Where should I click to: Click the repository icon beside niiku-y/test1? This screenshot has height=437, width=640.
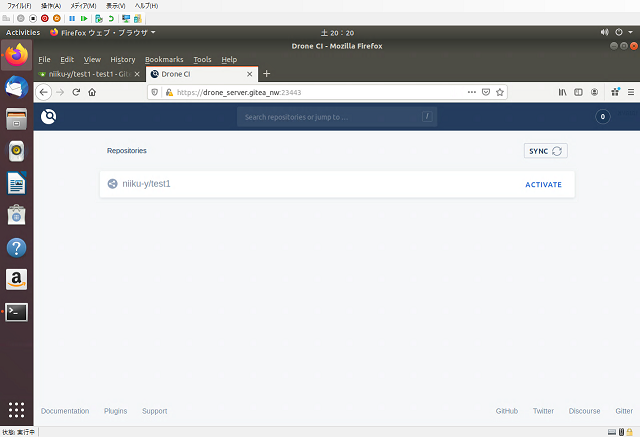[x=112, y=184]
